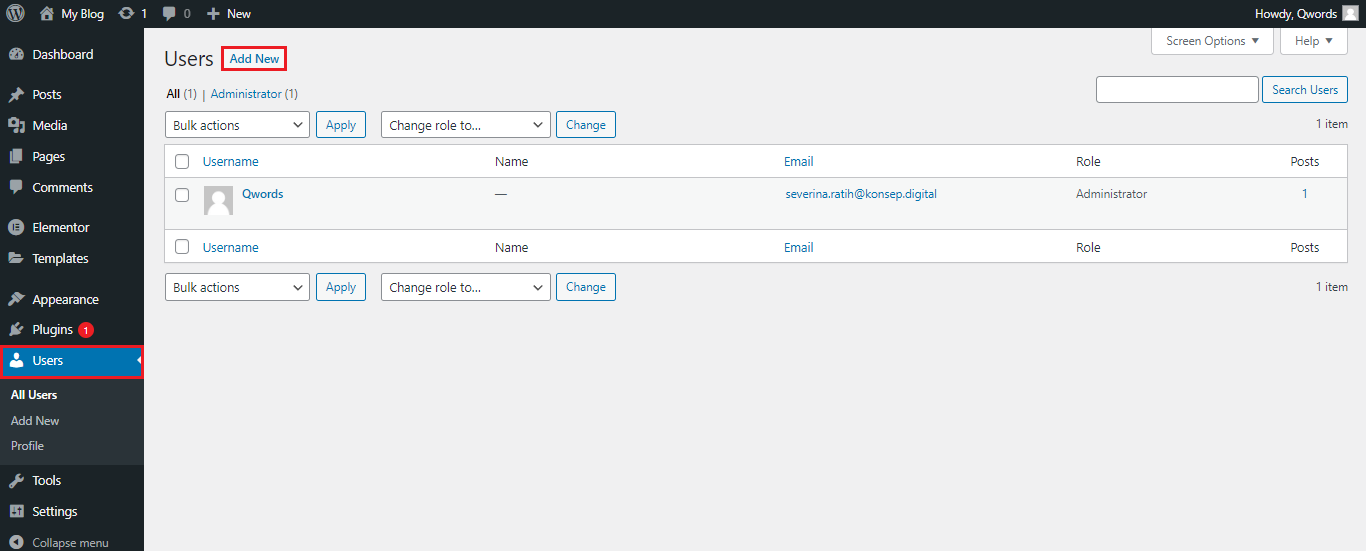The height and width of the screenshot is (551, 1366).
Task: Open the updates icon in admin bar
Action: pos(126,14)
